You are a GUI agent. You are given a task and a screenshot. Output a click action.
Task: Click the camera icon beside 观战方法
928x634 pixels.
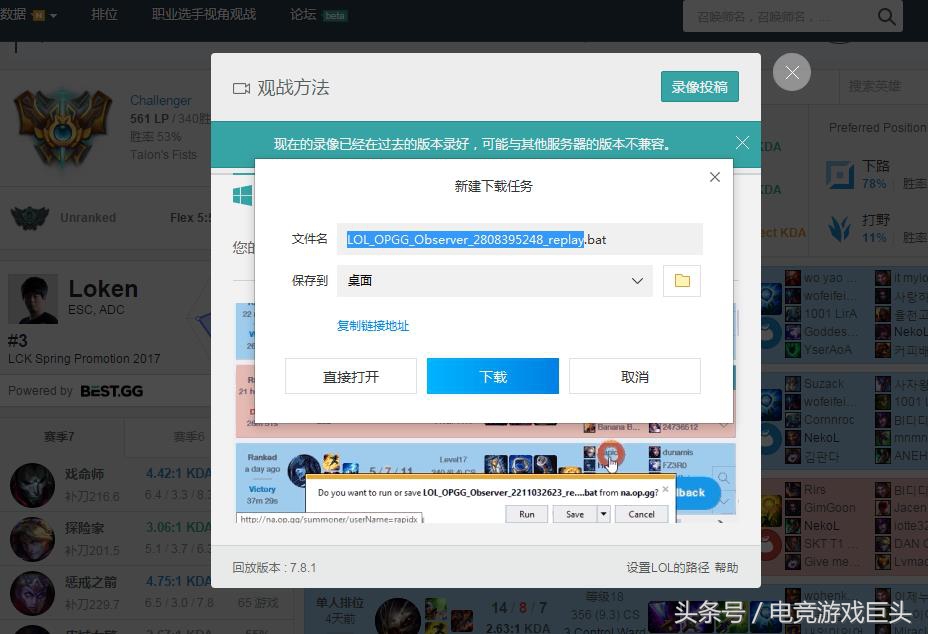[240, 88]
